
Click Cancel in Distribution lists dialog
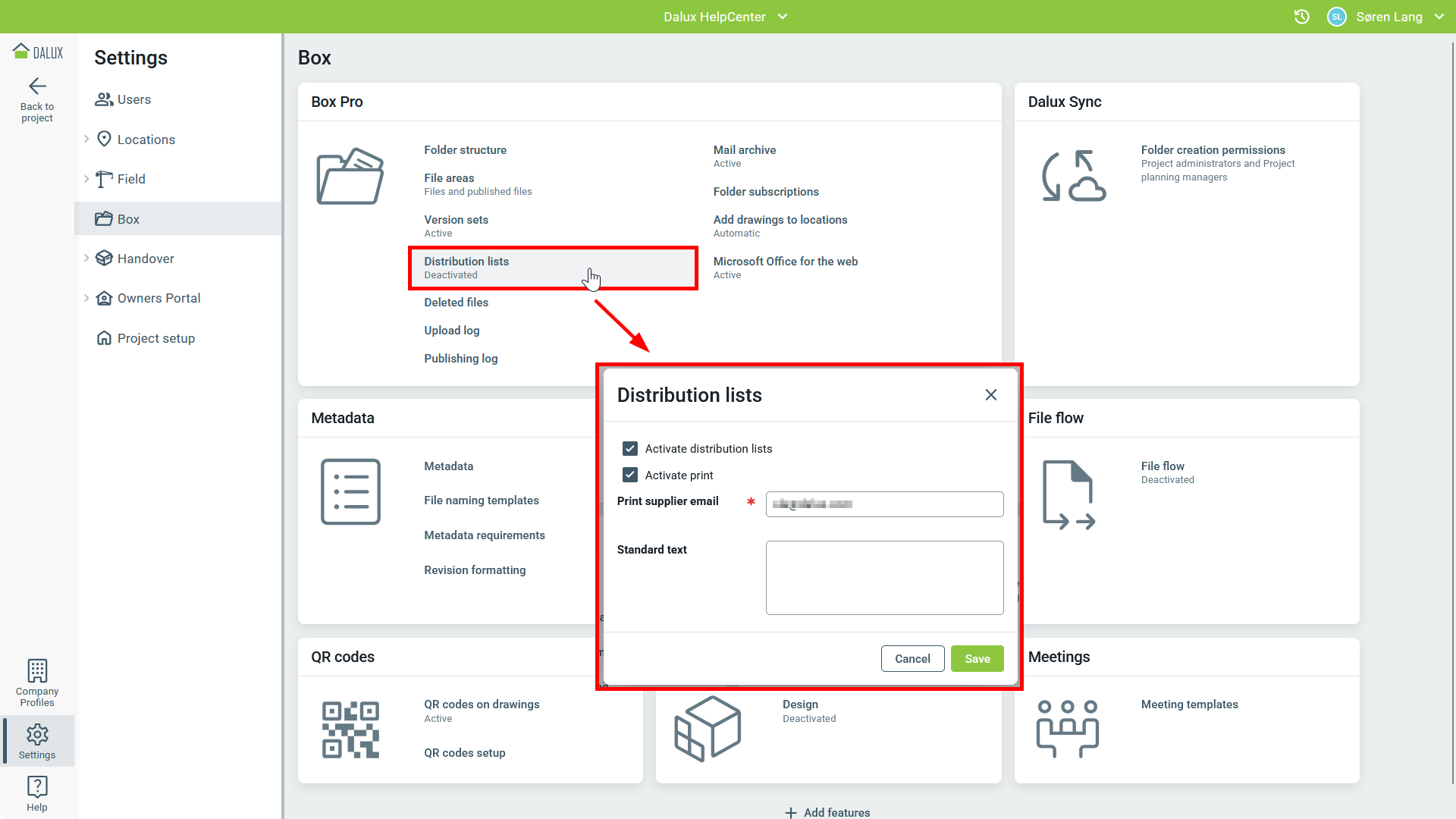point(912,658)
